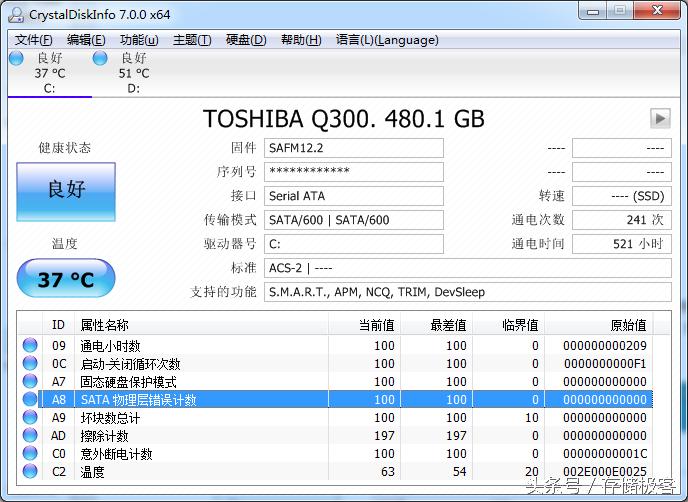Viewport: 688px width, 502px height.
Task: Open the 语言(L)(Language) menu
Action: pos(387,40)
